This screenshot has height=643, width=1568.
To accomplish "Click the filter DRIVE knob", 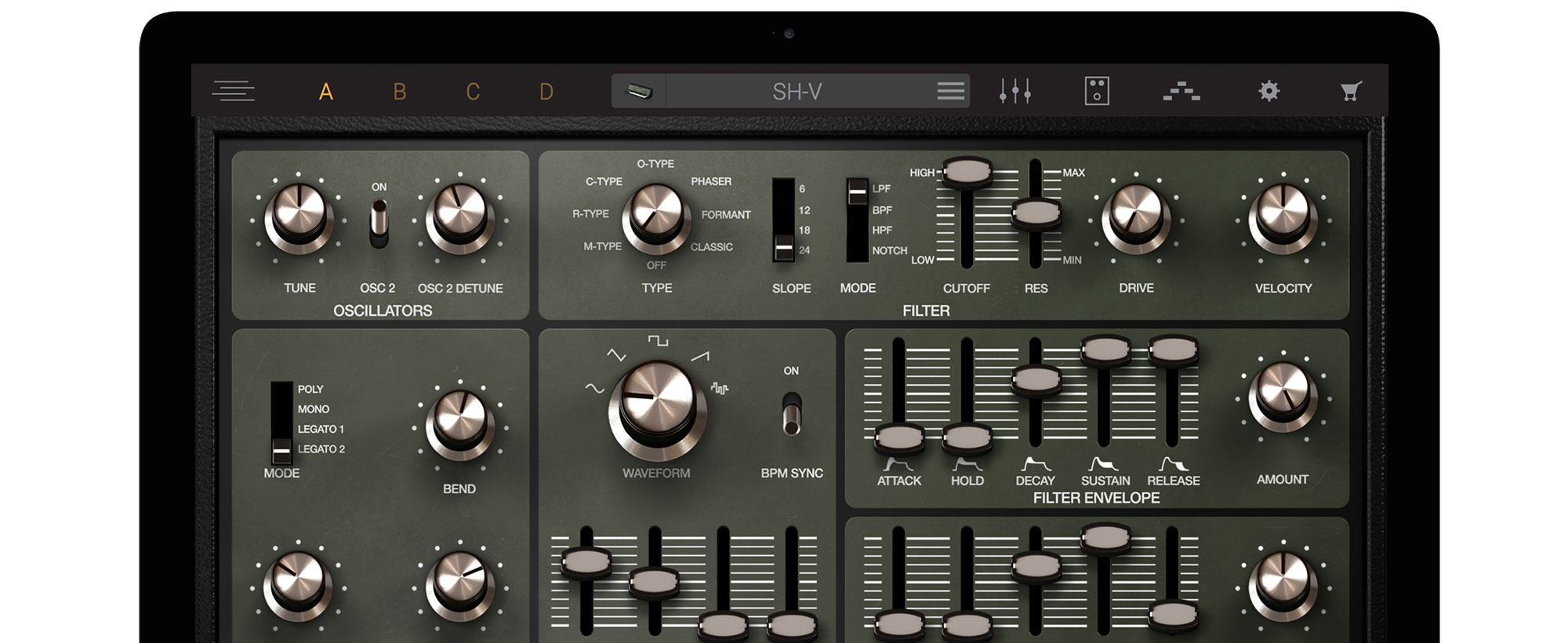I will [1135, 217].
